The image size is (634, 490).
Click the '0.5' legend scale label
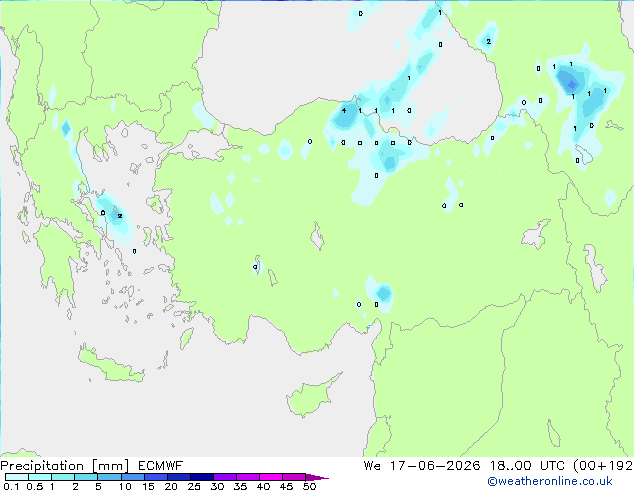35,486
